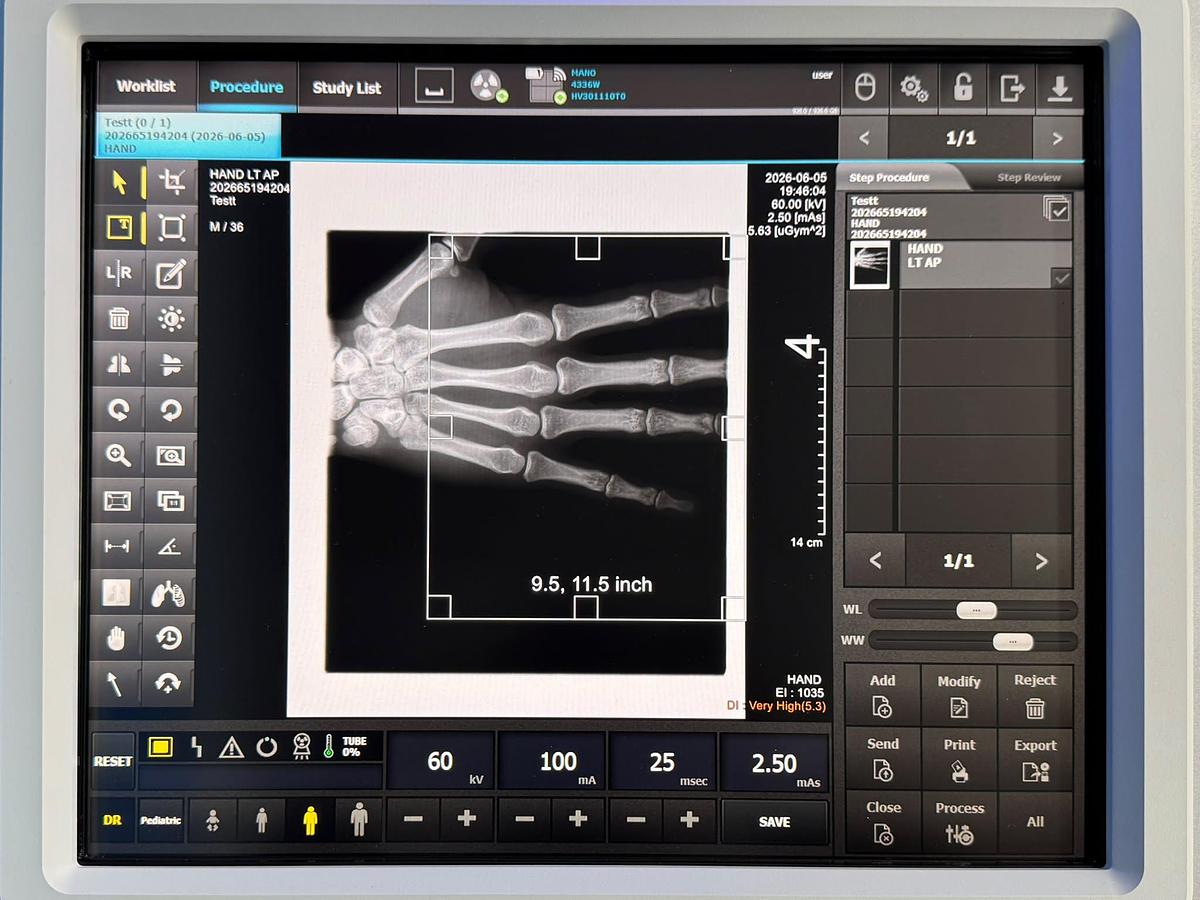Image resolution: width=1200 pixels, height=900 pixels.
Task: Export the image
Action: (x=1035, y=758)
